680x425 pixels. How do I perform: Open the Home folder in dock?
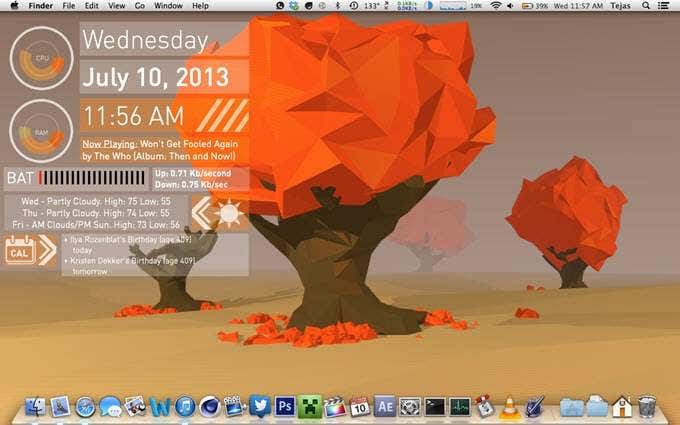pos(622,407)
